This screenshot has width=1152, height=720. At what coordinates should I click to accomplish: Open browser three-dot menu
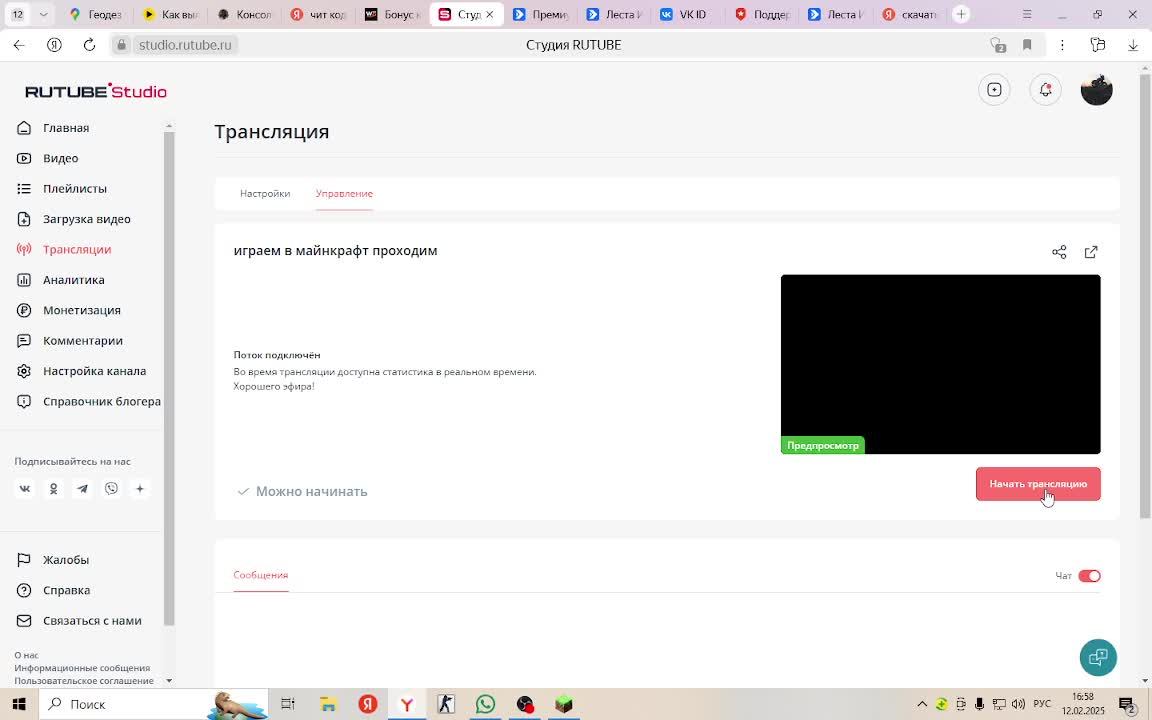point(1062,45)
